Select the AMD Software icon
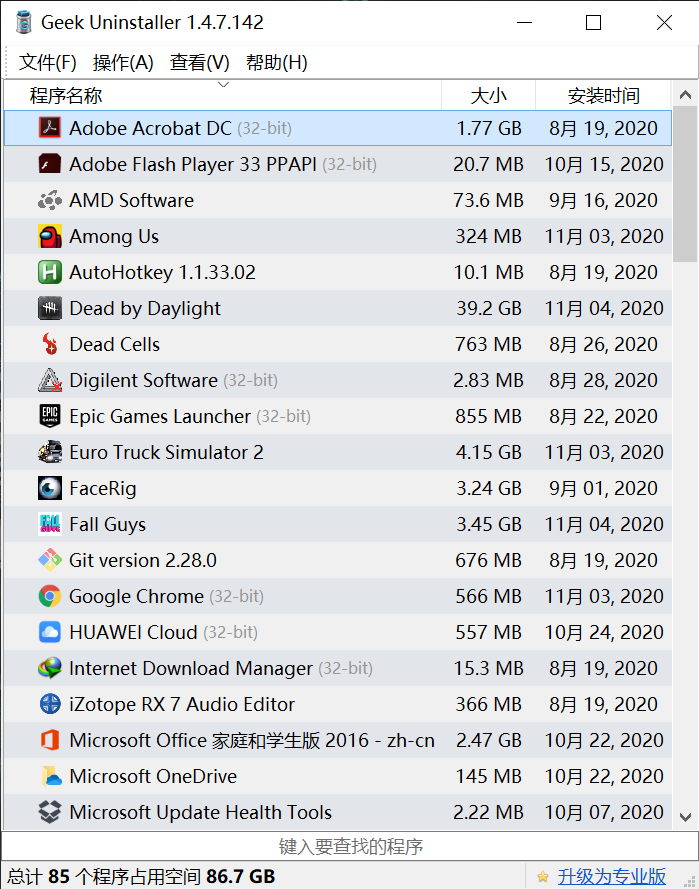 tap(50, 200)
